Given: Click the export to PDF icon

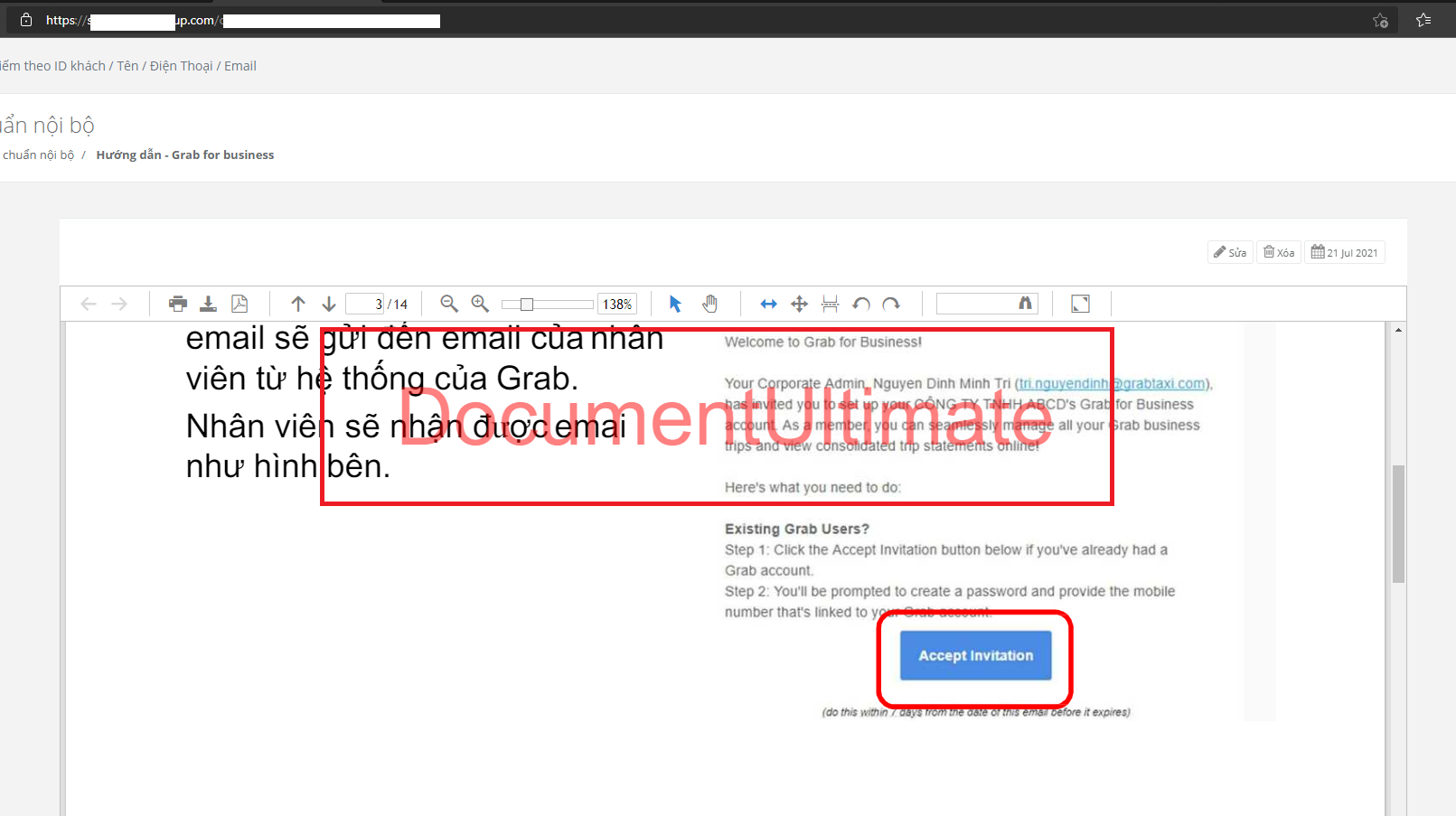Looking at the screenshot, I should (x=240, y=304).
